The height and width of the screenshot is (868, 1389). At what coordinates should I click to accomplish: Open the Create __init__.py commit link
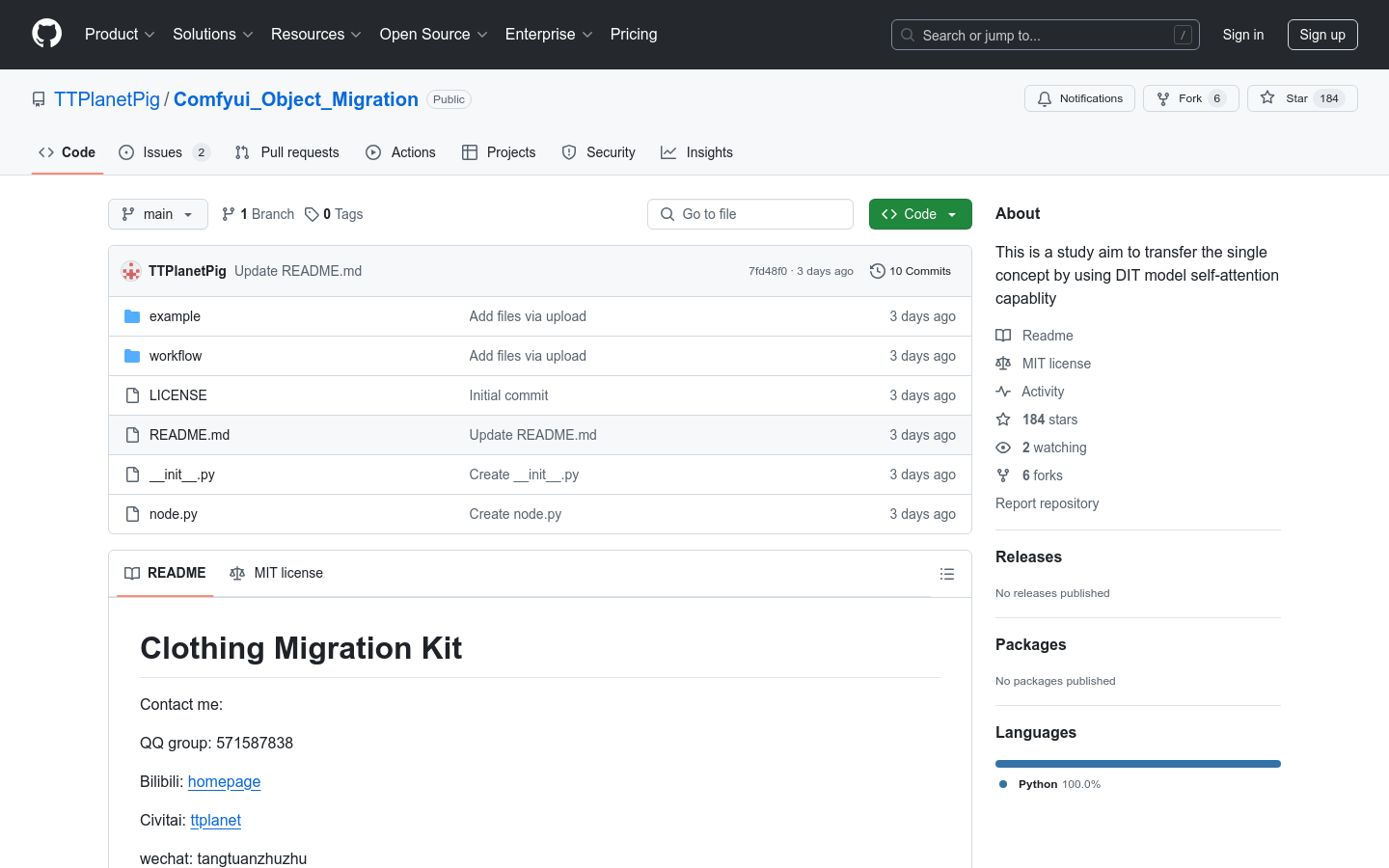524,475
